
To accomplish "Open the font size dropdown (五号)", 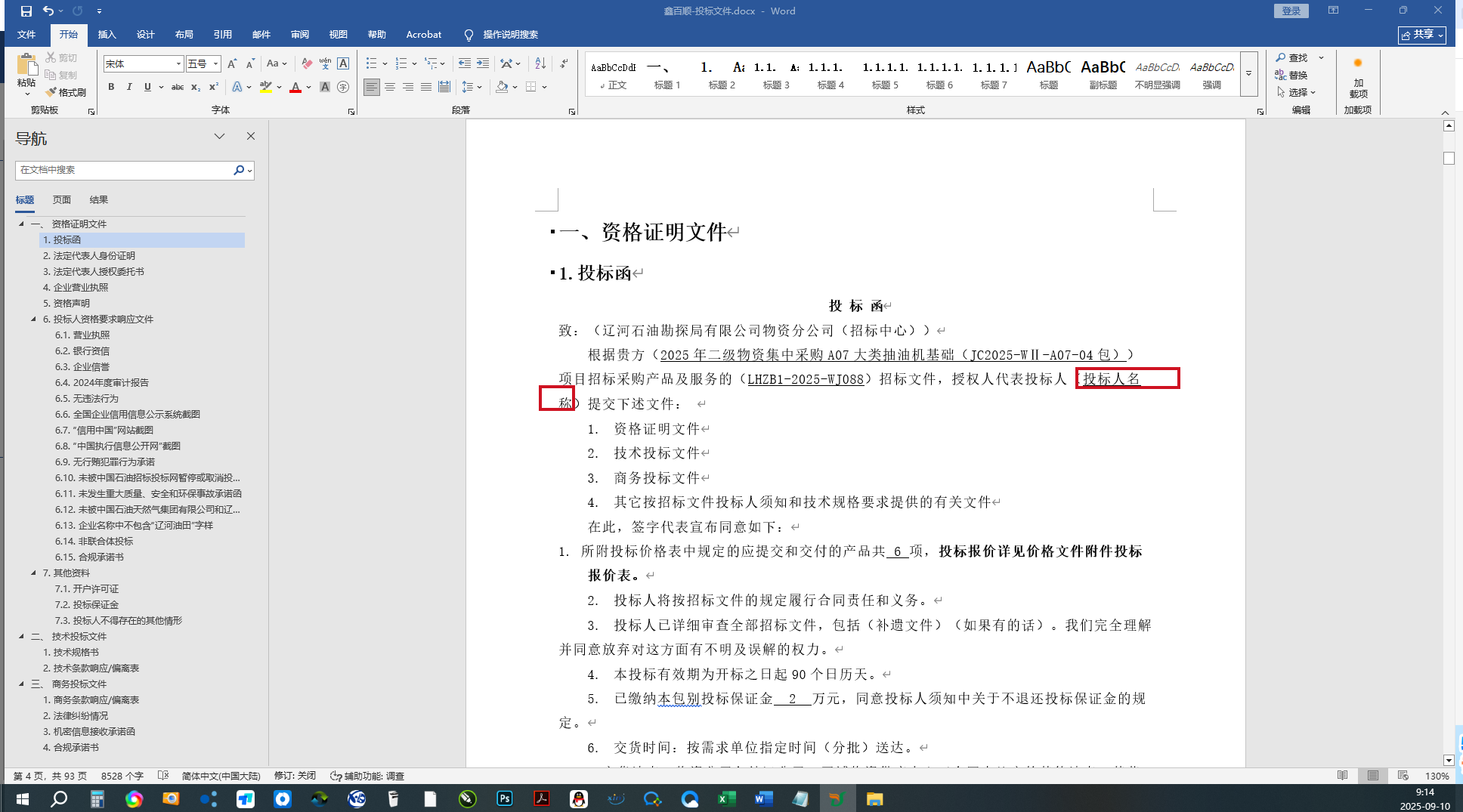I will pyautogui.click(x=215, y=64).
